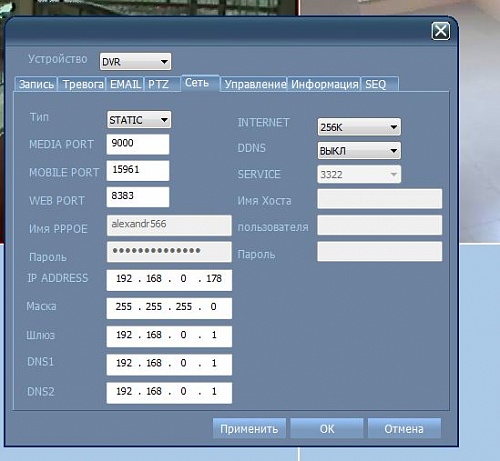500x461 pixels.
Task: Open the Тревога tab
Action: click(x=83, y=84)
